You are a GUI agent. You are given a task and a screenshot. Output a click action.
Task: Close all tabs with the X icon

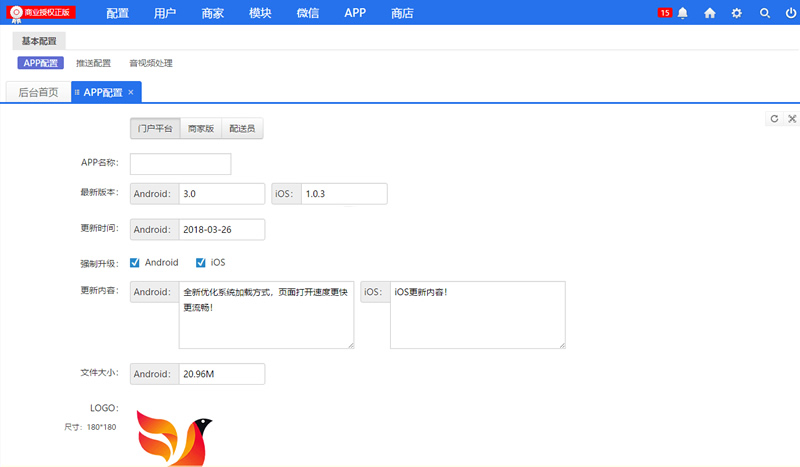pyautogui.click(x=791, y=118)
